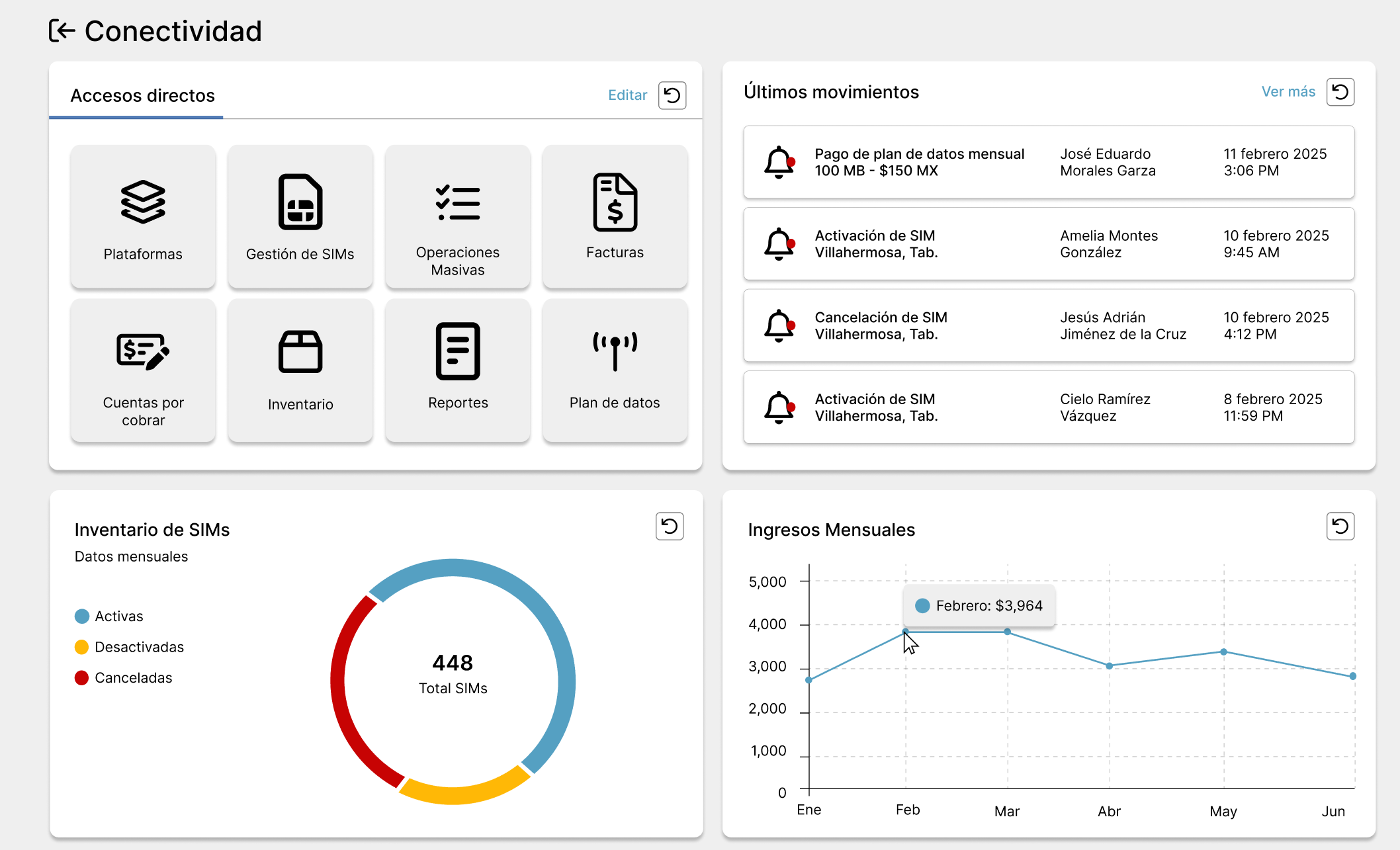Open Operaciones Masivas shortcut

[x=457, y=216]
